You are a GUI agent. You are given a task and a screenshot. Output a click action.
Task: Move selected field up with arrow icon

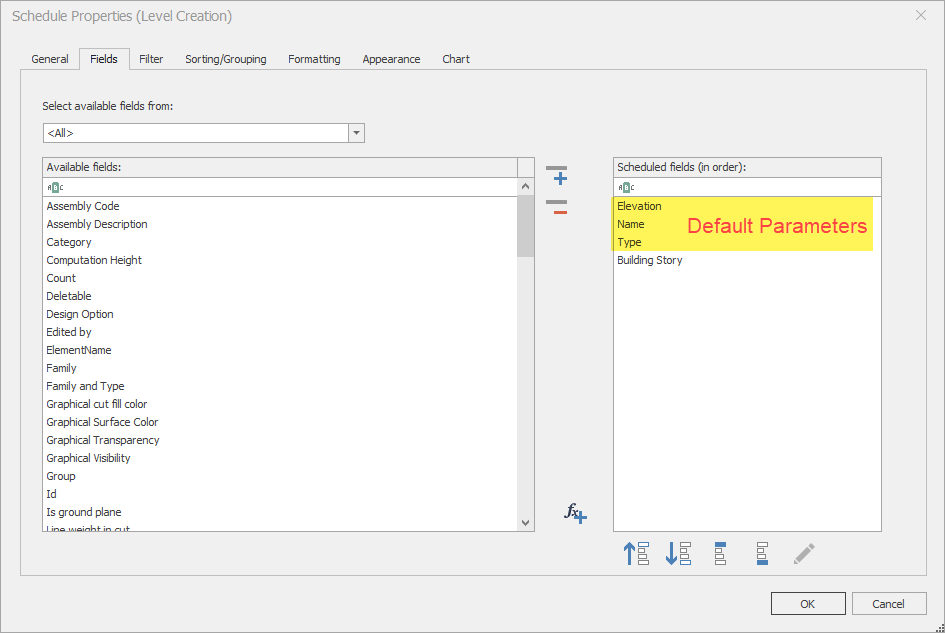point(636,553)
